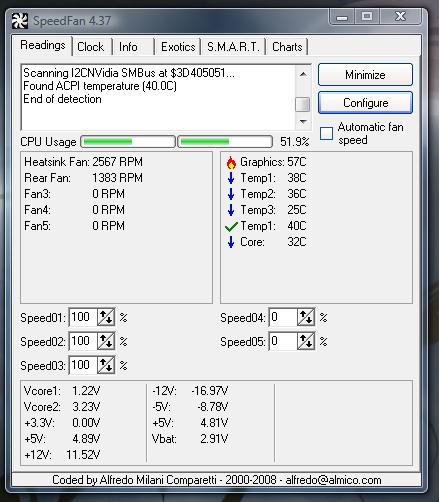
Task: Click the Speed04 spinner arrows
Action: [x=306, y=317]
